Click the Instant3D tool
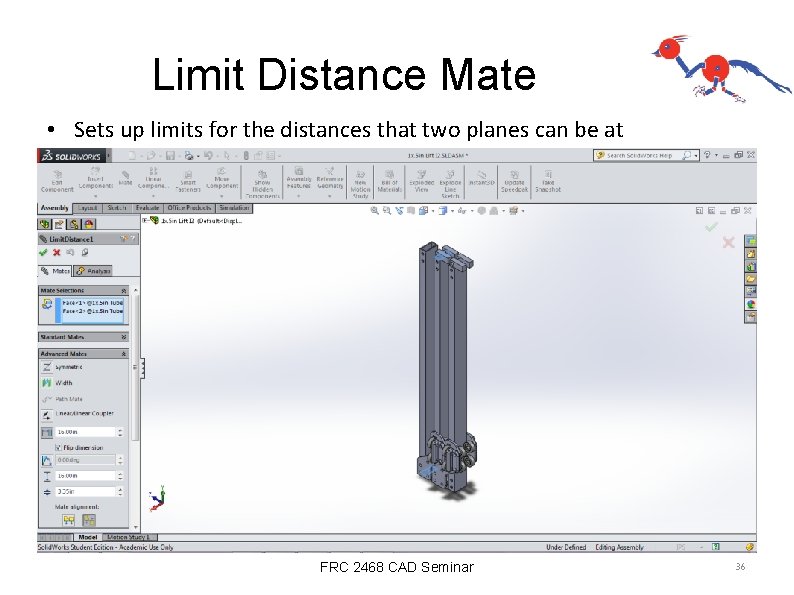 coord(481,179)
